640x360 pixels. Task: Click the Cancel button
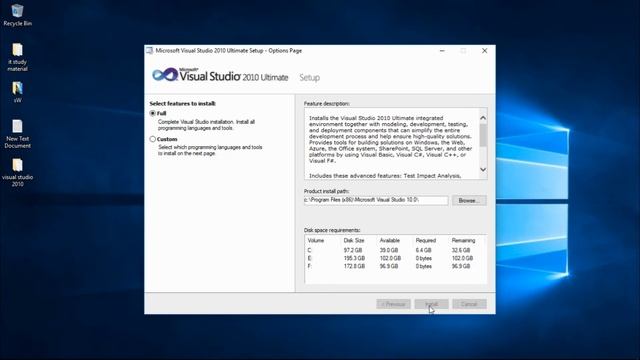pyautogui.click(x=469, y=304)
